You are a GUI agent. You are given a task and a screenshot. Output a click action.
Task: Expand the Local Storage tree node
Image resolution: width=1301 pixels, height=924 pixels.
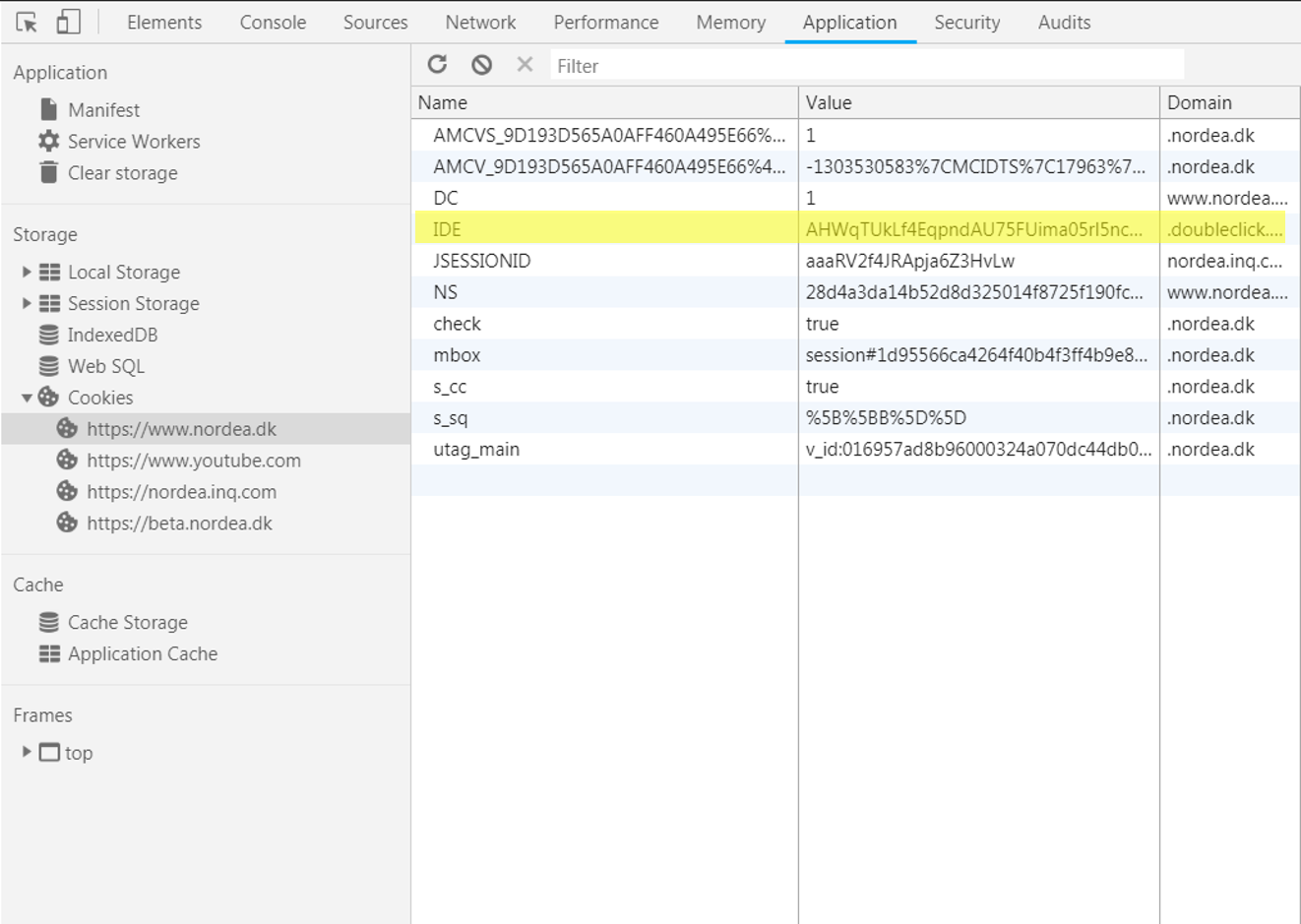27,272
